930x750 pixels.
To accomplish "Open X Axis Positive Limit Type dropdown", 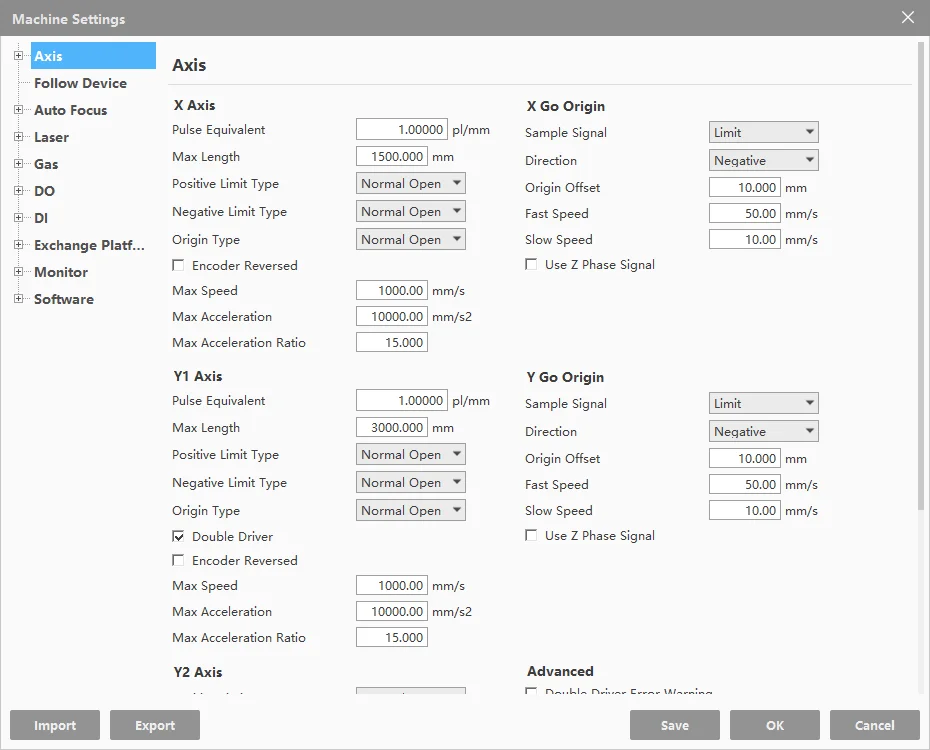I will (411, 184).
